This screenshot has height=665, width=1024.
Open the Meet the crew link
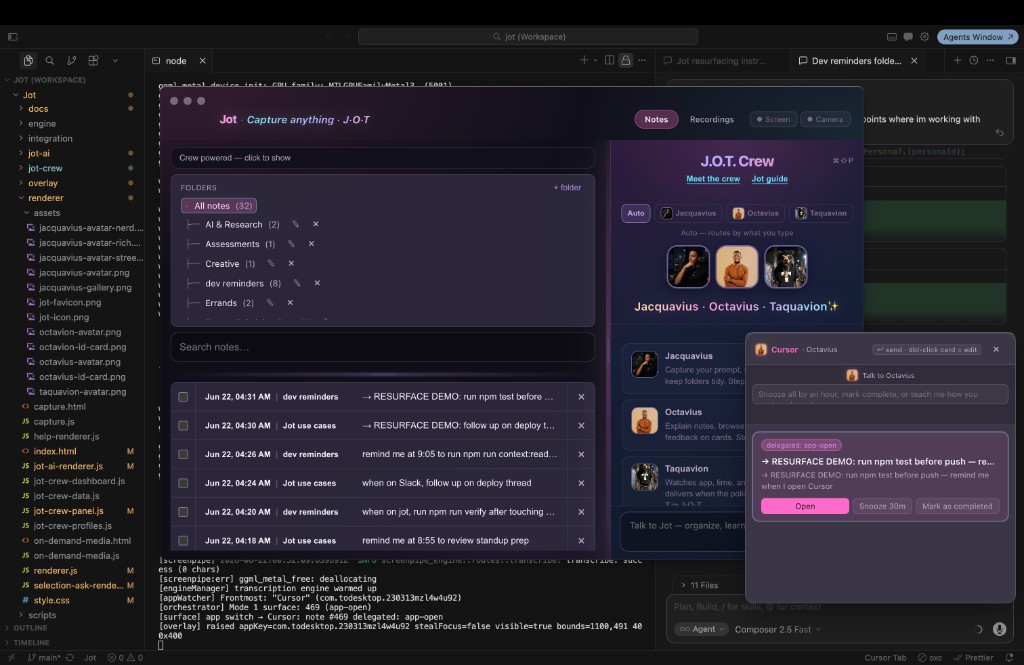pos(712,178)
